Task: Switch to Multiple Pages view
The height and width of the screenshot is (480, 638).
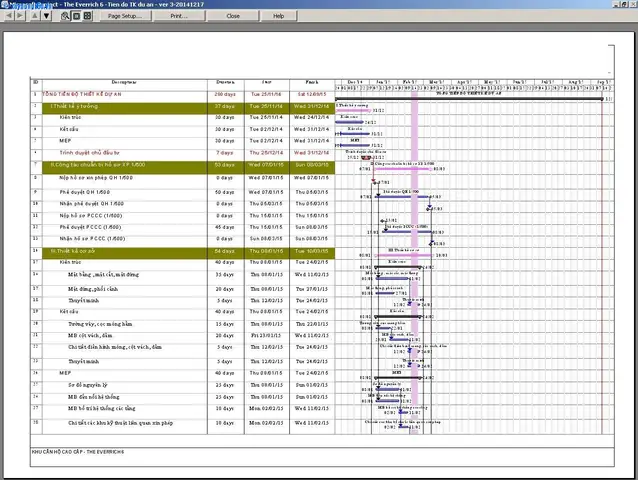Action: (87, 16)
